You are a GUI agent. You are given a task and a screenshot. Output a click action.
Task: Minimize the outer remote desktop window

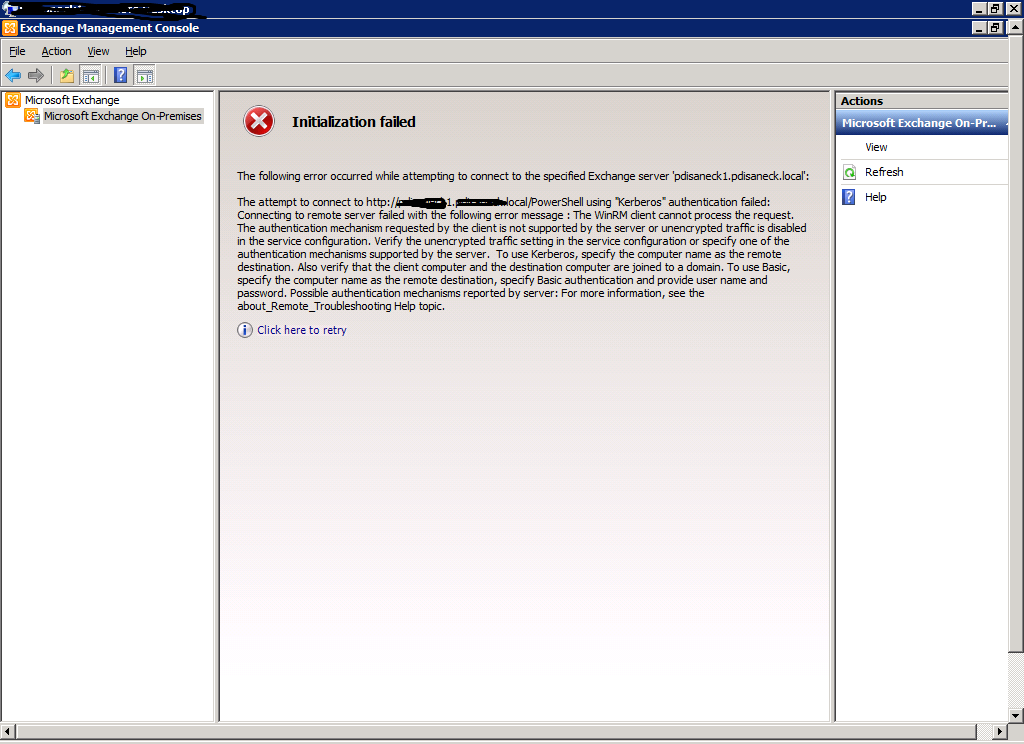coord(979,8)
